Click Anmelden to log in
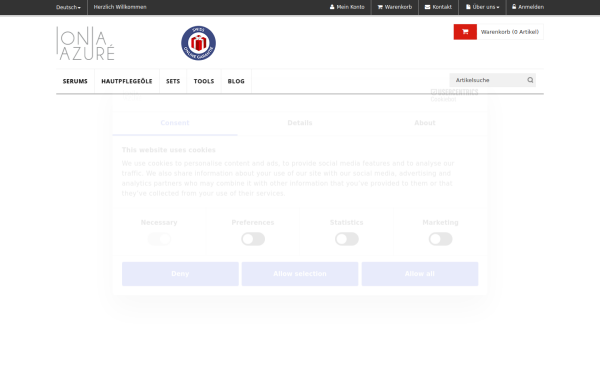 point(528,7)
